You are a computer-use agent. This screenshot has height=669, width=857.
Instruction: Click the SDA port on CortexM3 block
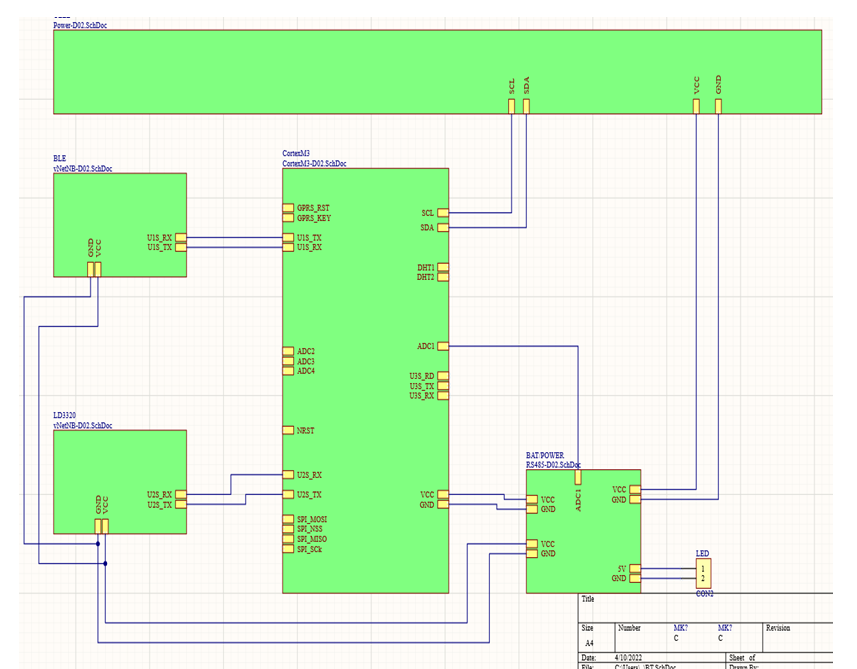[x=443, y=227]
